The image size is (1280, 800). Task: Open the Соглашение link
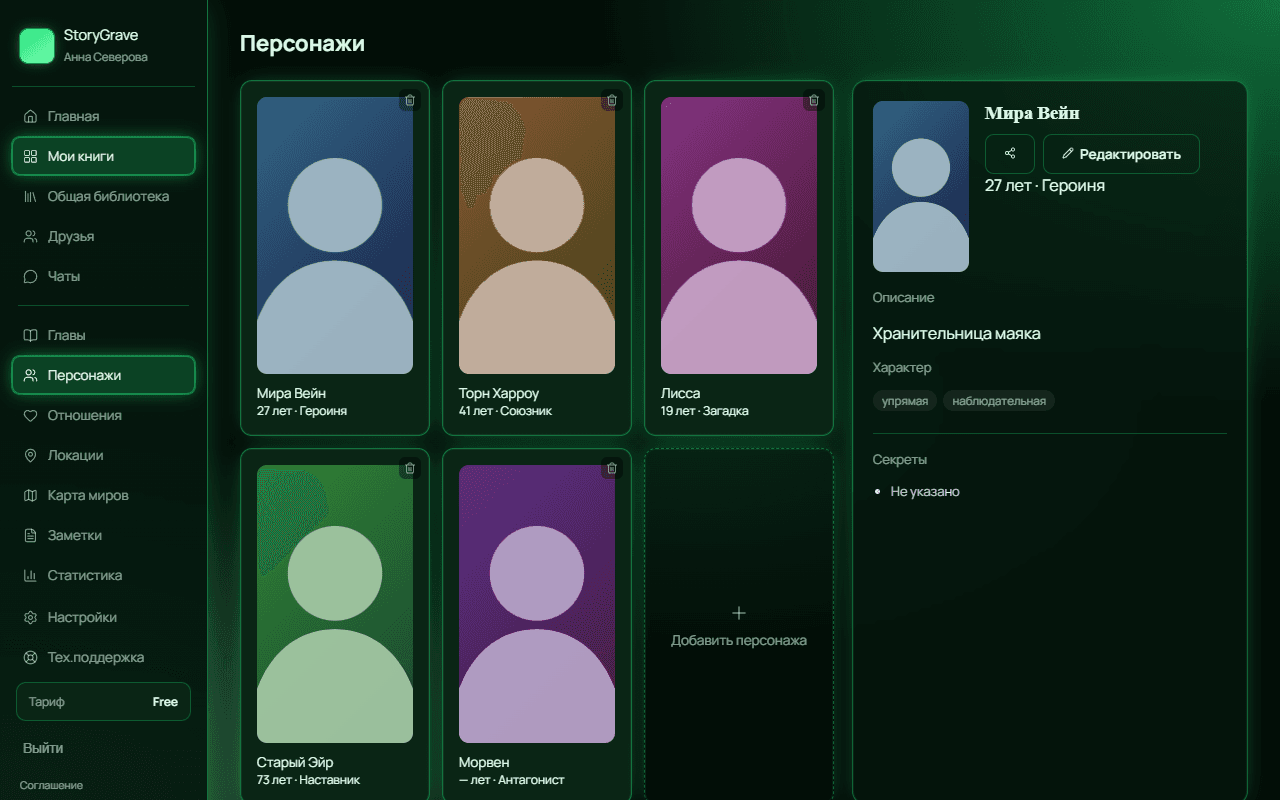(x=51, y=785)
